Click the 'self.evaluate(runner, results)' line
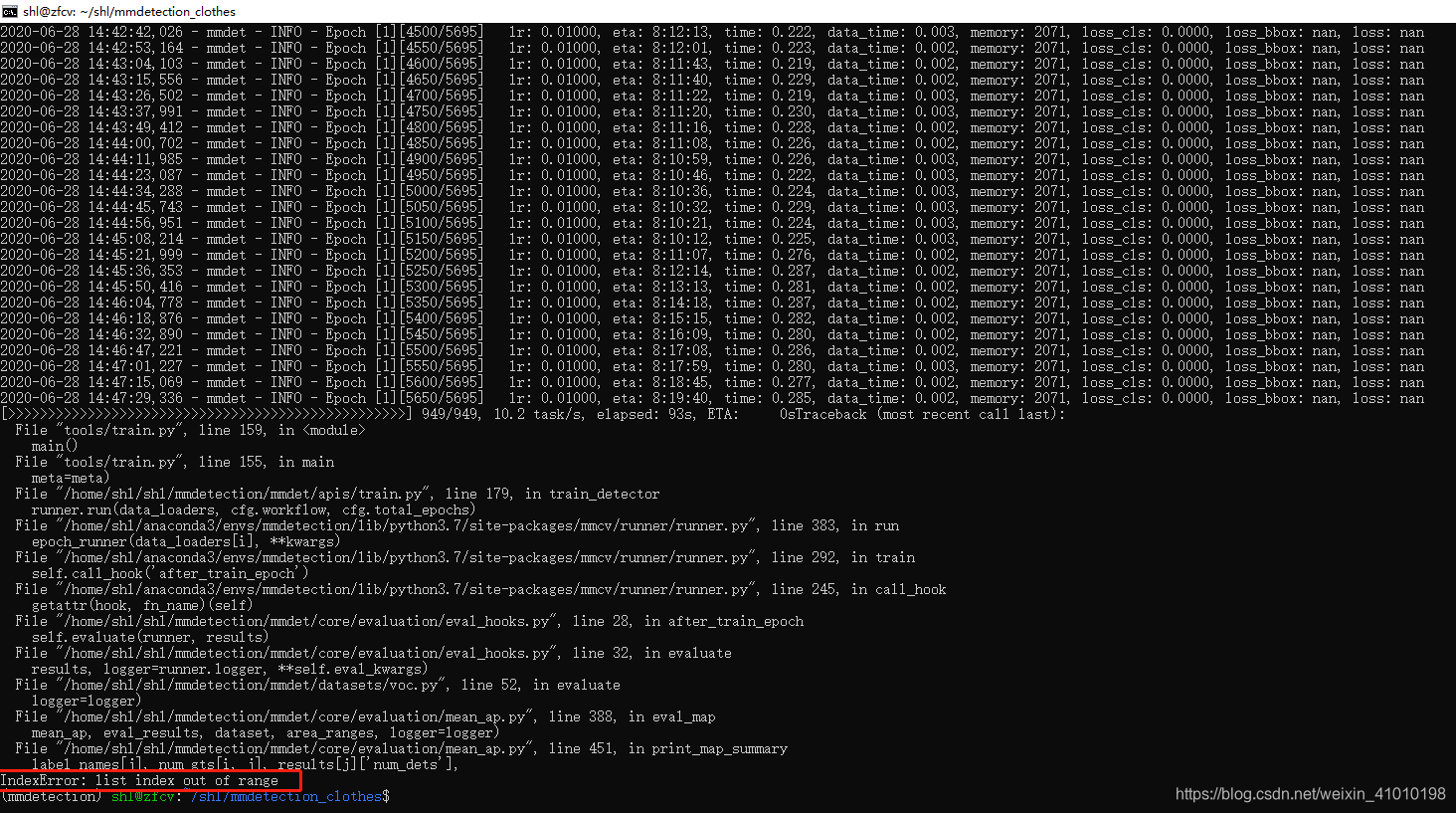The height and width of the screenshot is (813, 1456). coord(150,637)
